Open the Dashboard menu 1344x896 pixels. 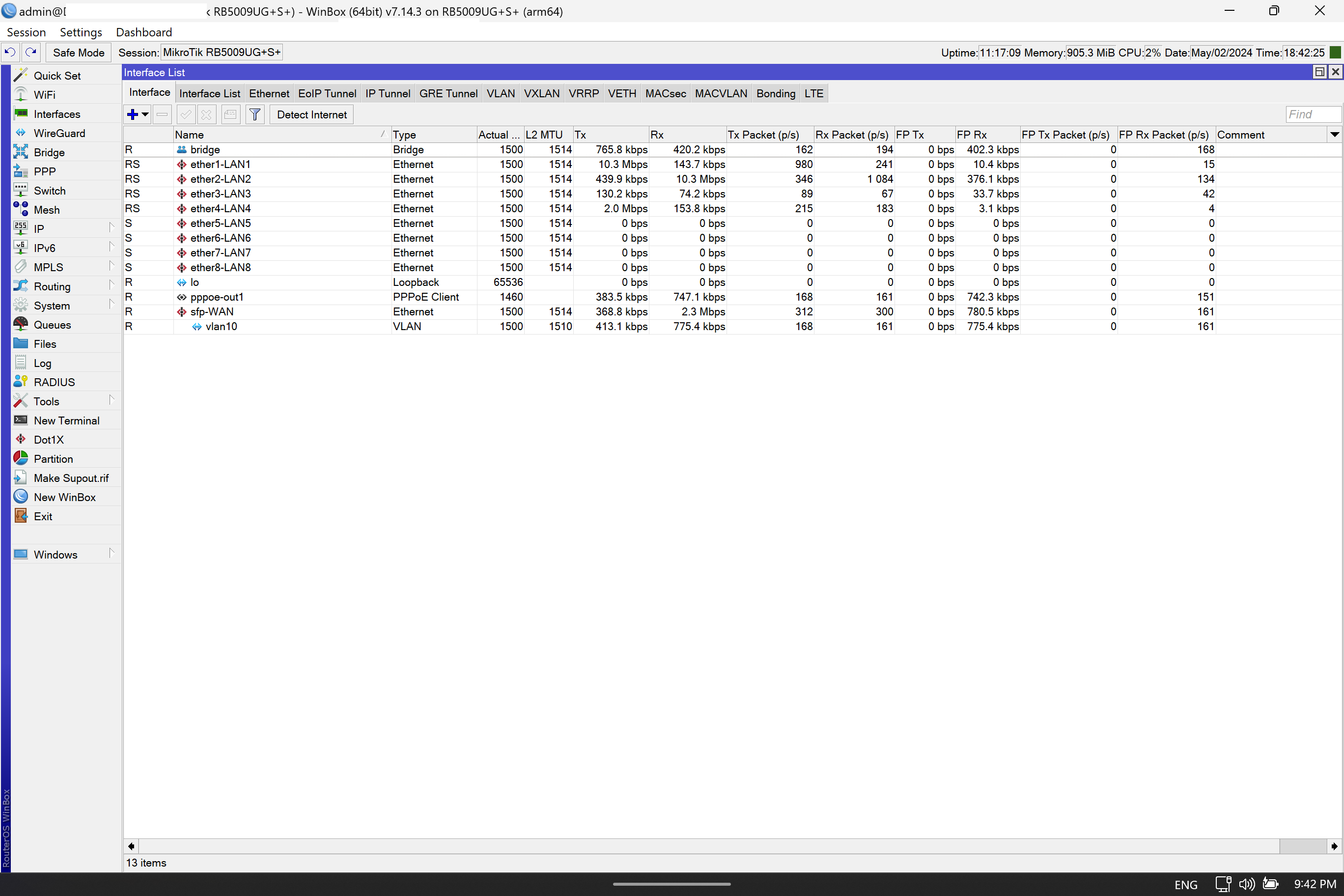click(144, 32)
